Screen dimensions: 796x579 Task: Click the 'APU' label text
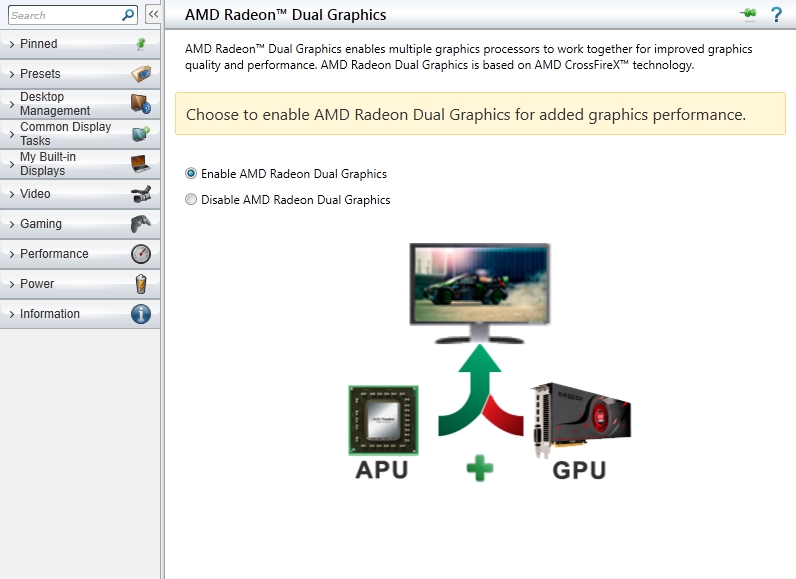coord(382,469)
